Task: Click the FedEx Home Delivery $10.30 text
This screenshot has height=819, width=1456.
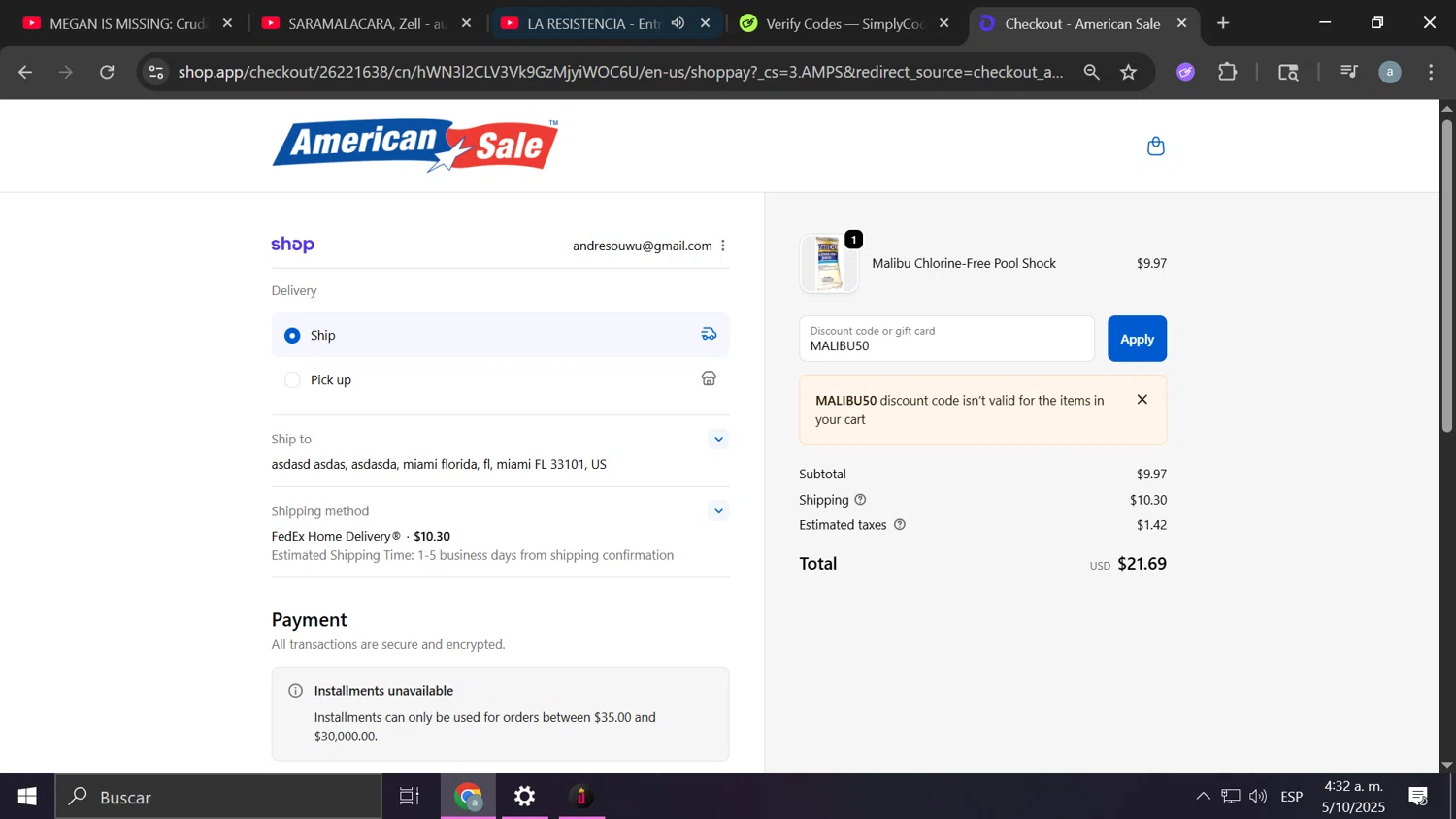Action: click(360, 536)
